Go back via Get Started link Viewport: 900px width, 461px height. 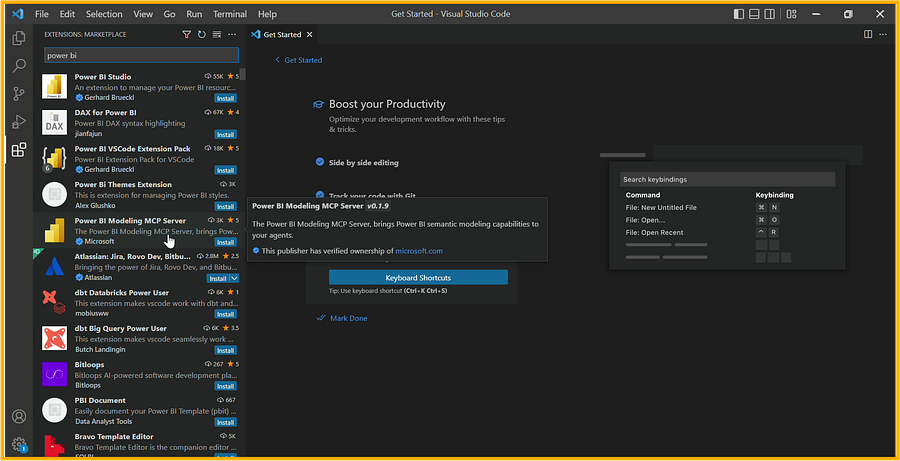click(298, 60)
